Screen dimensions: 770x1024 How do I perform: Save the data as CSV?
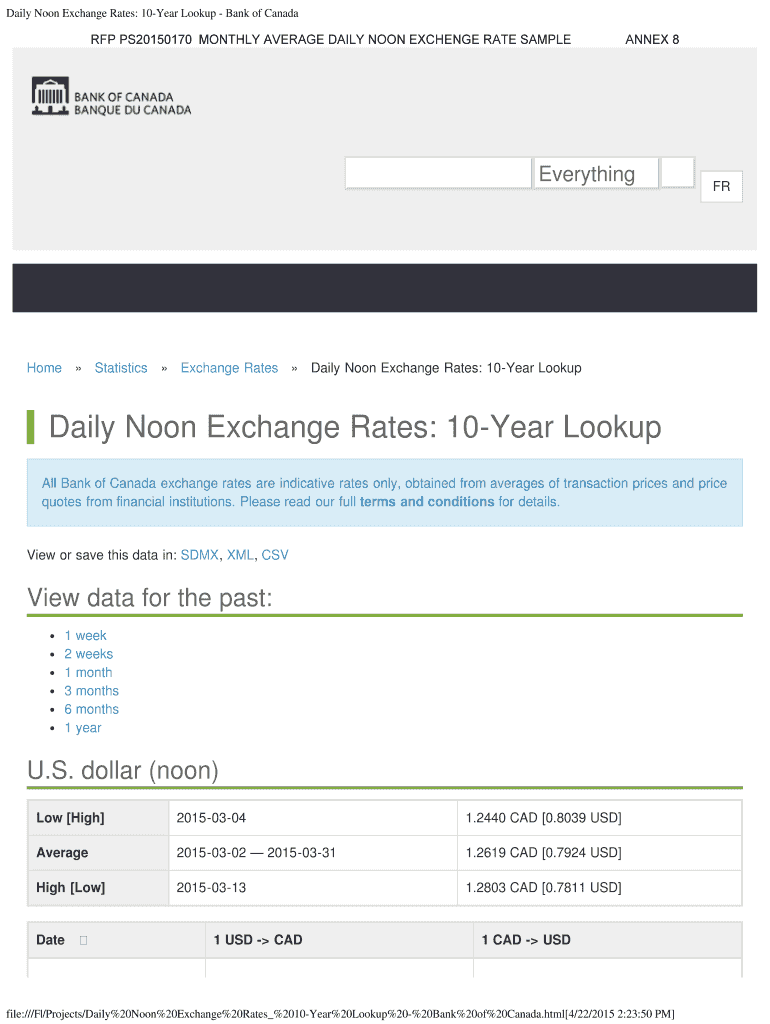[x=275, y=554]
